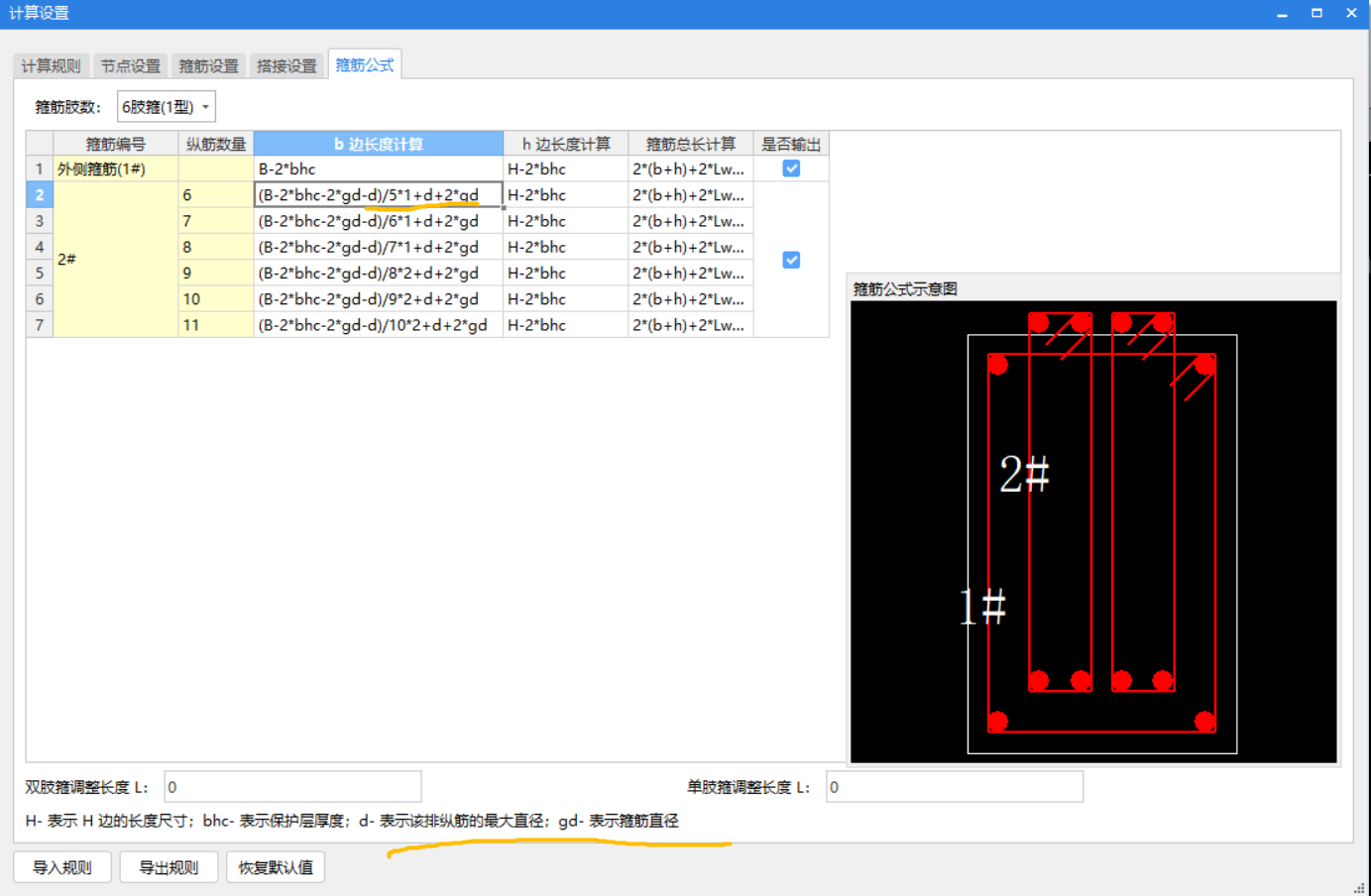Image resolution: width=1371 pixels, height=896 pixels.
Task: Select the 箍筋公式 tab
Action: click(x=364, y=64)
